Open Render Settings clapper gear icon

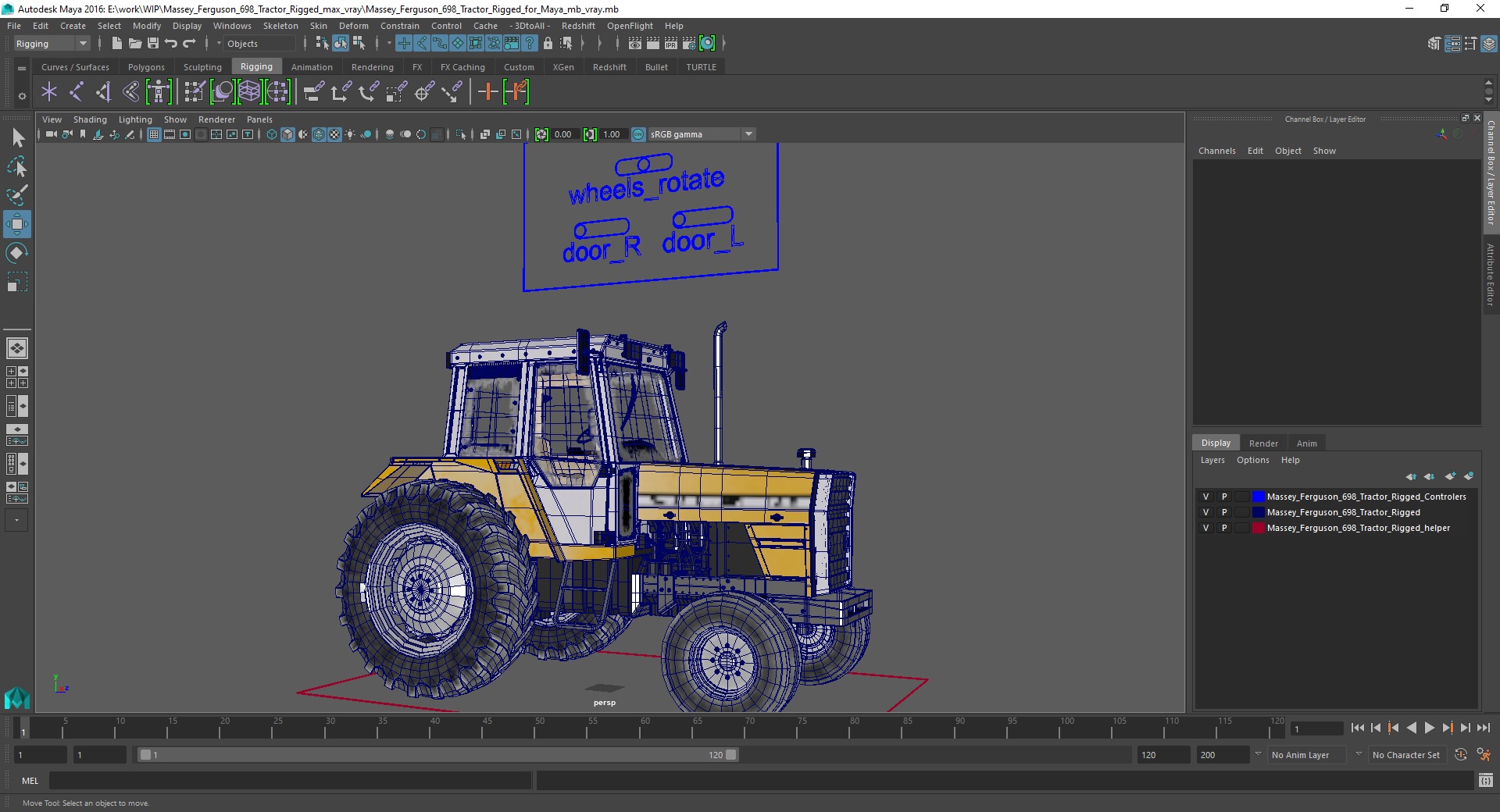(689, 44)
